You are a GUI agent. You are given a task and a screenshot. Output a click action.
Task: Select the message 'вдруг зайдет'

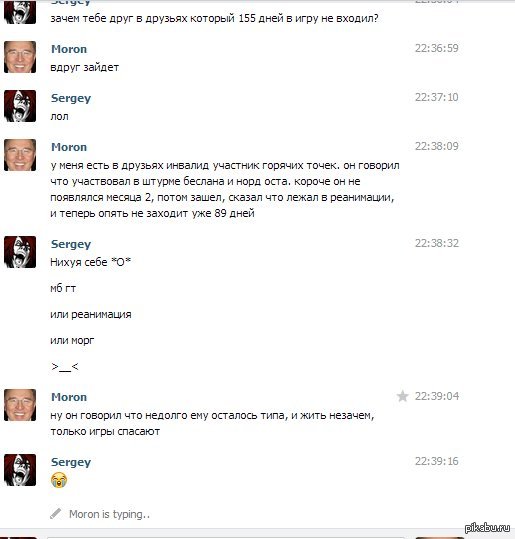click(85, 67)
